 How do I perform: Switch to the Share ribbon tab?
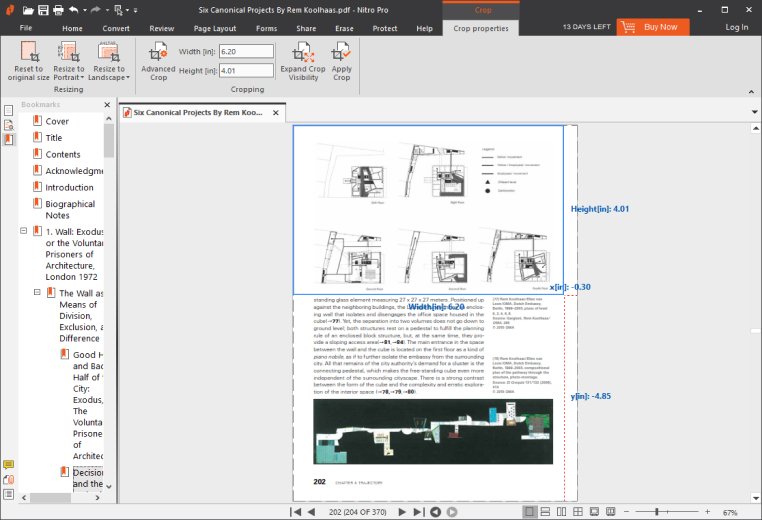click(306, 28)
